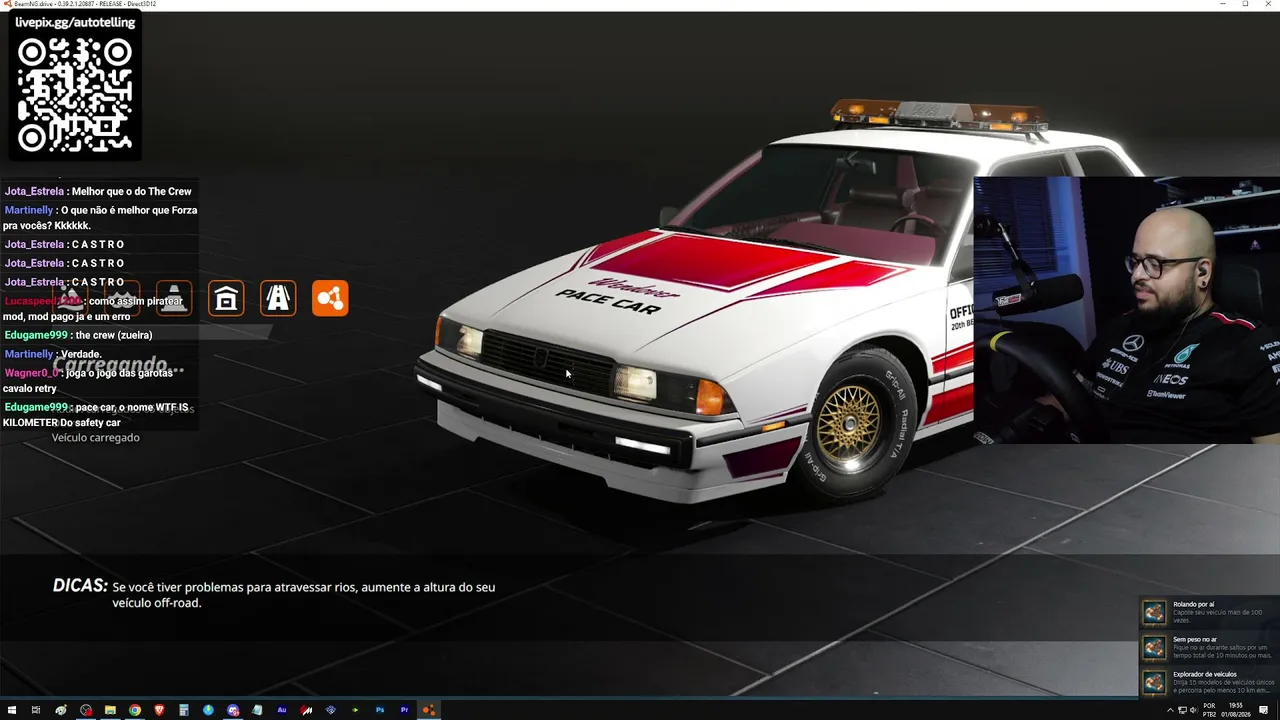
Task: Click the "joga o jogo das garotas" chat message
Action: coord(89,380)
